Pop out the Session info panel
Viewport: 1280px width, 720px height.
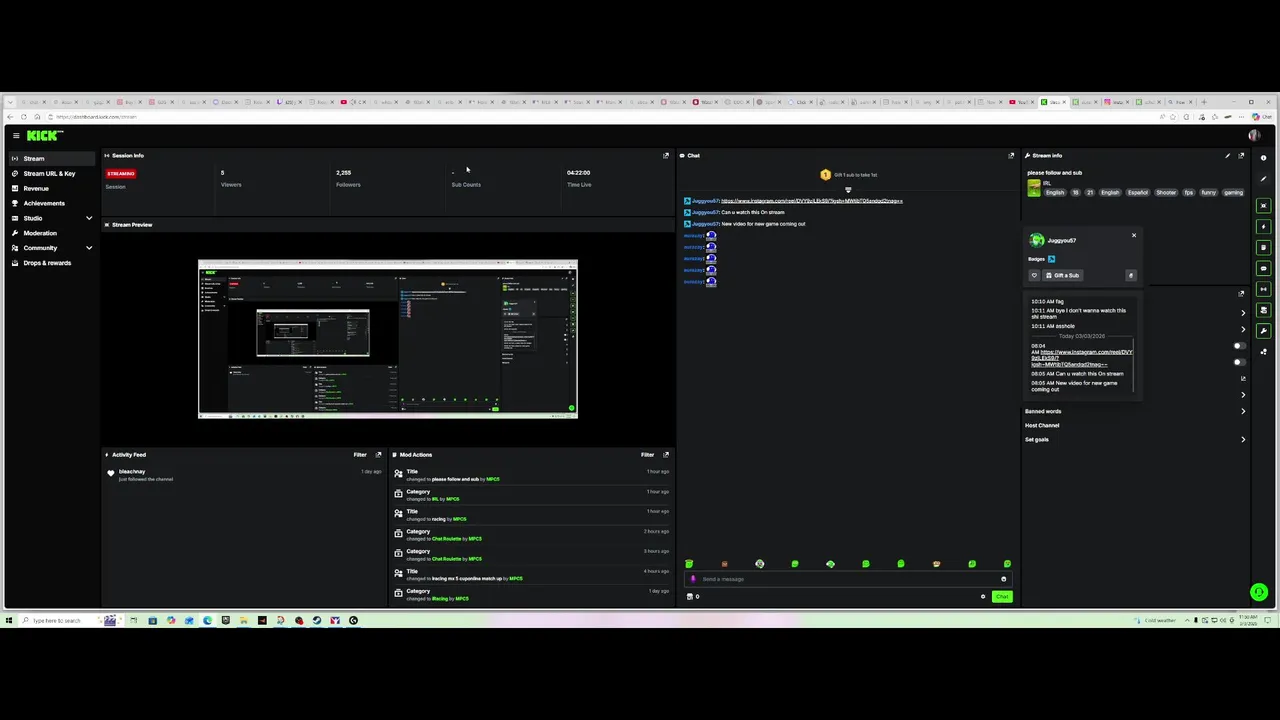[x=666, y=155]
